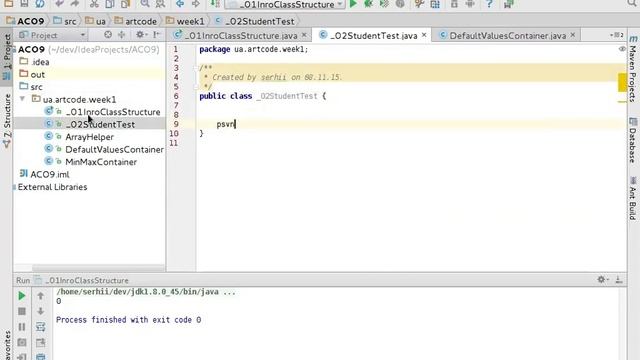Click the yellow warning marker on editor stripe
This screenshot has height=360, width=640.
pyautogui.click(x=622, y=82)
